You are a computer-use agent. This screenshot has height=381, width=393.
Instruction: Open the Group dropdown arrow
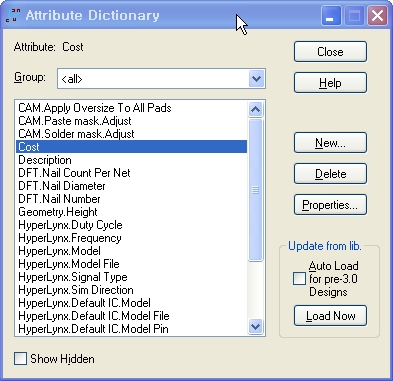(x=256, y=79)
